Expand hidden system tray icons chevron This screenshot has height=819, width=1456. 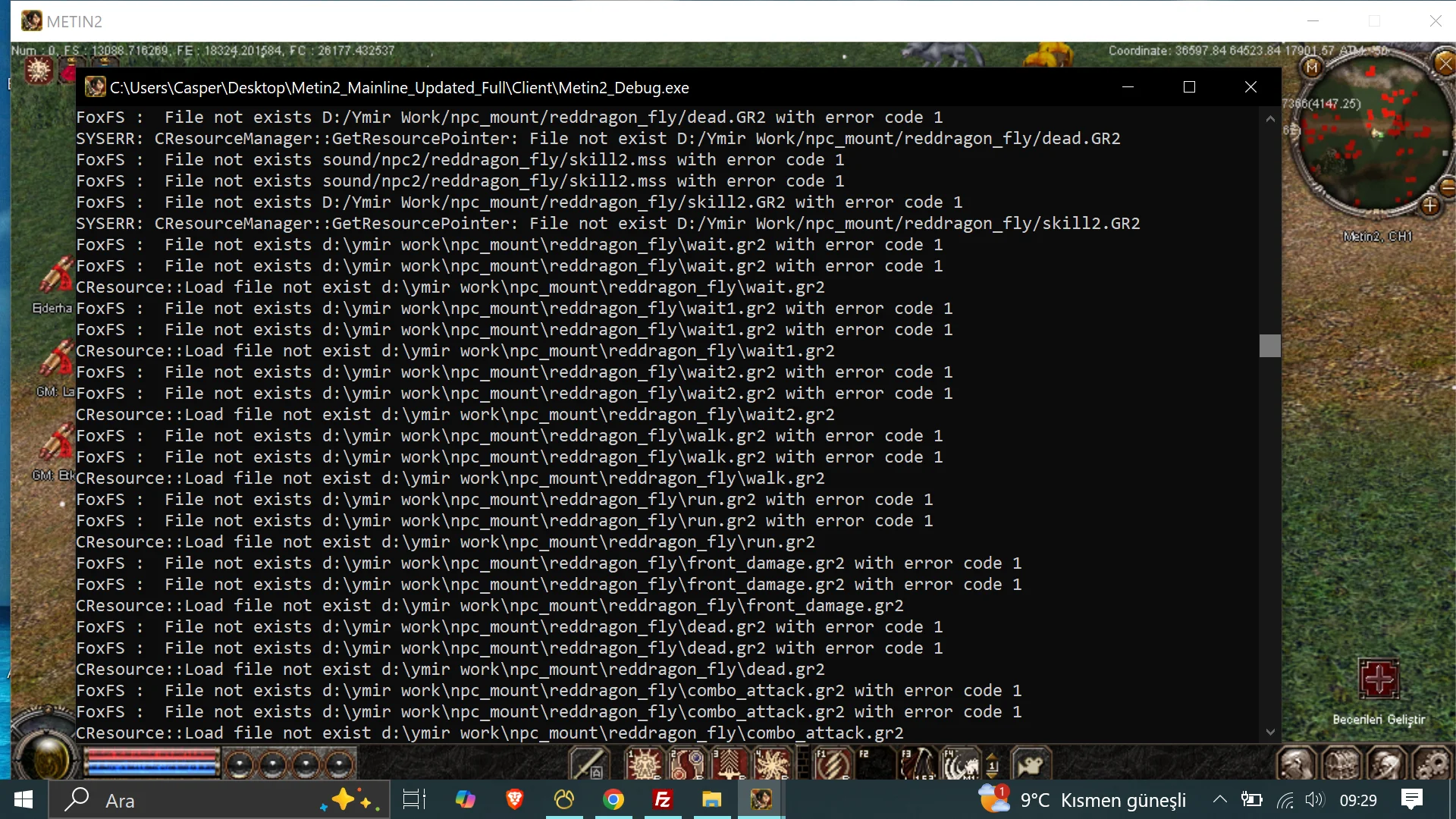coord(1219,799)
